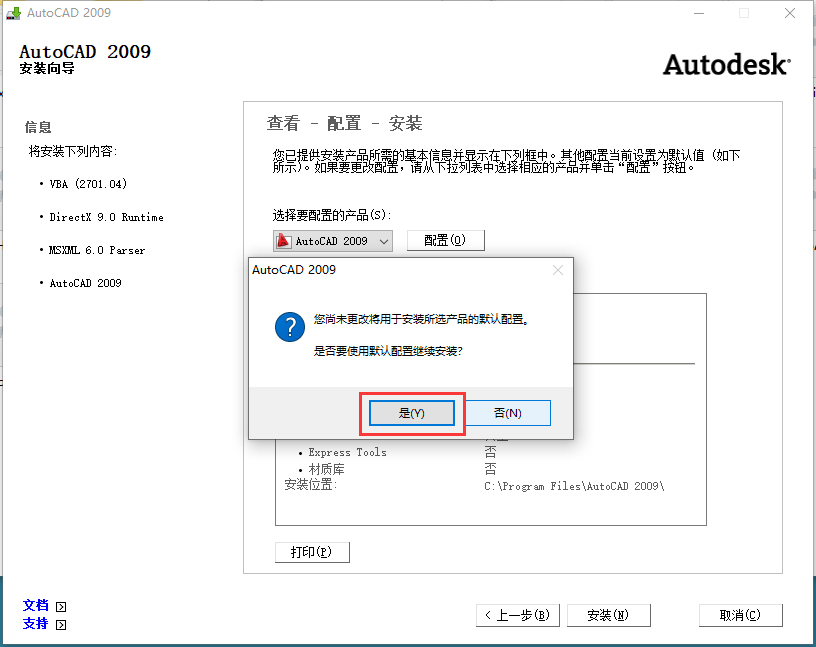
Task: Click the Autodesk logo
Action: click(727, 65)
